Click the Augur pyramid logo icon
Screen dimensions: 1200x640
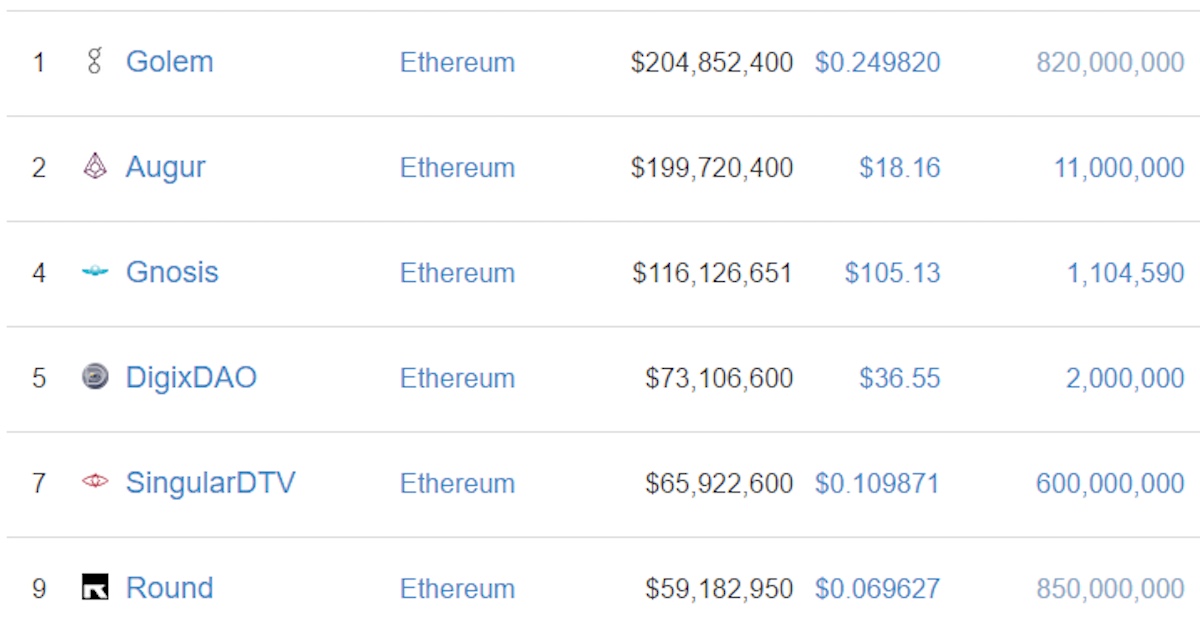click(x=95, y=167)
